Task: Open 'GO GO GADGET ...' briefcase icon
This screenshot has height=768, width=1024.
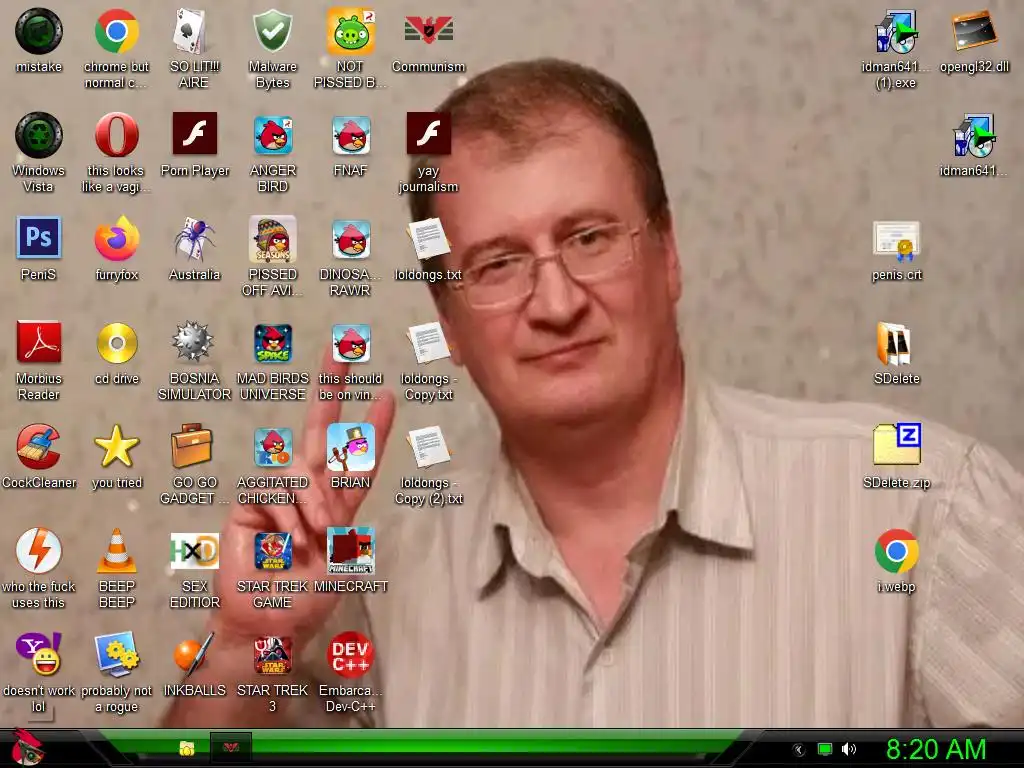Action: click(x=191, y=447)
